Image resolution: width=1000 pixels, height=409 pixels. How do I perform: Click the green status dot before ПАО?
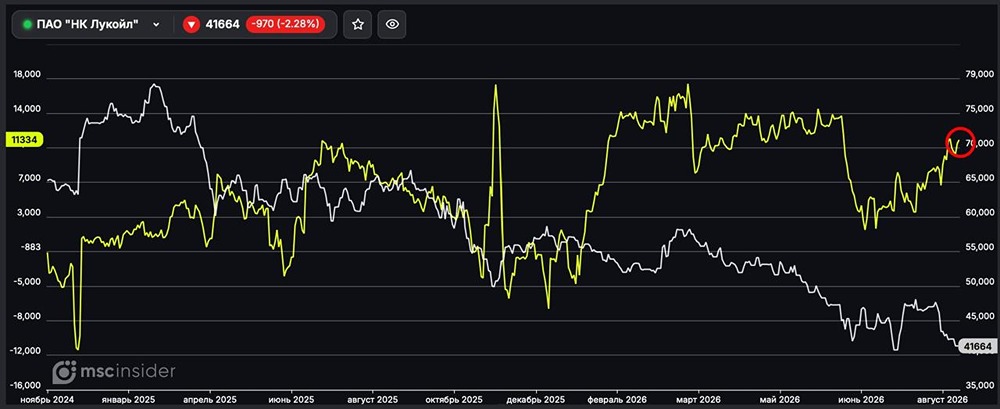pos(27,24)
